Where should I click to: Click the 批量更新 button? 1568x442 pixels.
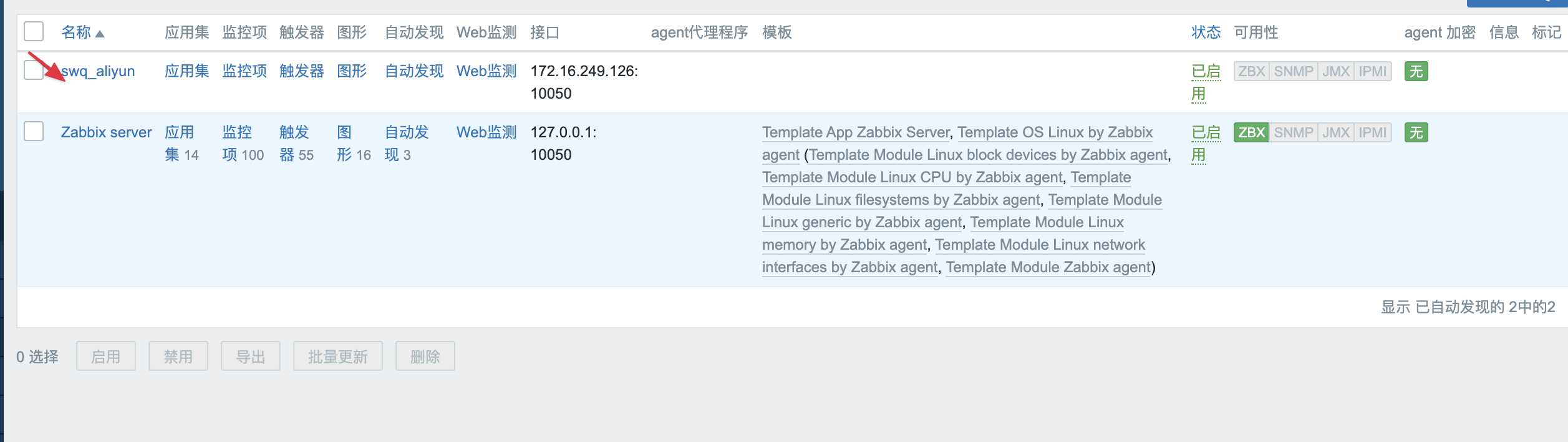(337, 356)
